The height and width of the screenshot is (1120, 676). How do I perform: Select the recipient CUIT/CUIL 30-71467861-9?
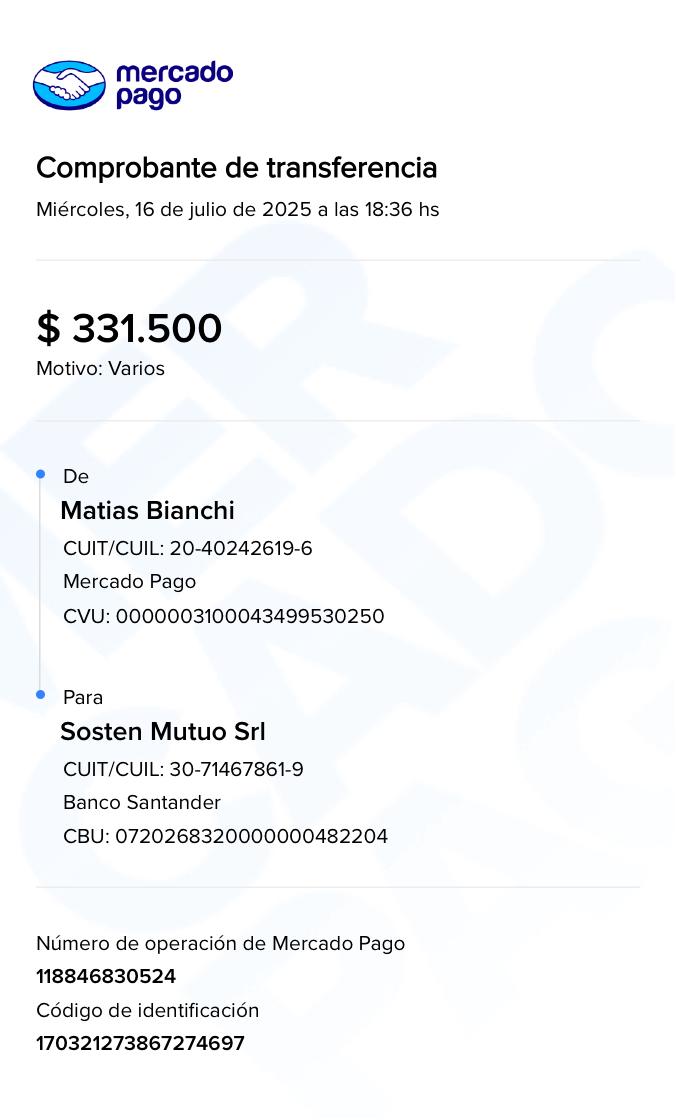[183, 770]
